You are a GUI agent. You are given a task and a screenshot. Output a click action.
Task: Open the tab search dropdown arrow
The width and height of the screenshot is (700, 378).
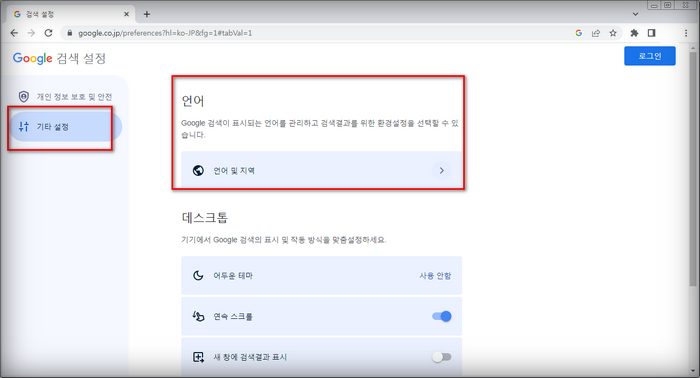(x=635, y=14)
